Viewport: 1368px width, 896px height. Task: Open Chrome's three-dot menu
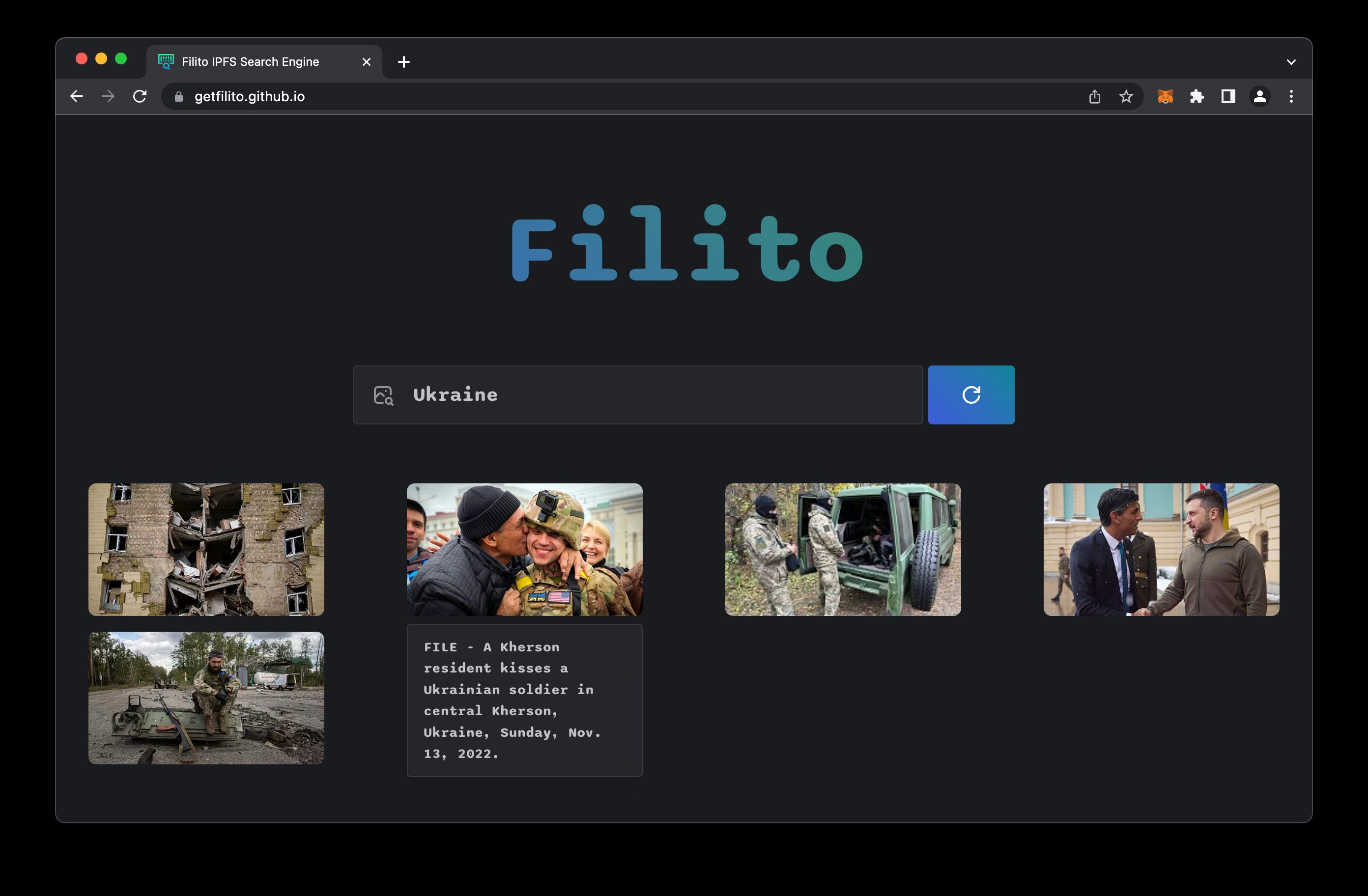[1291, 97]
